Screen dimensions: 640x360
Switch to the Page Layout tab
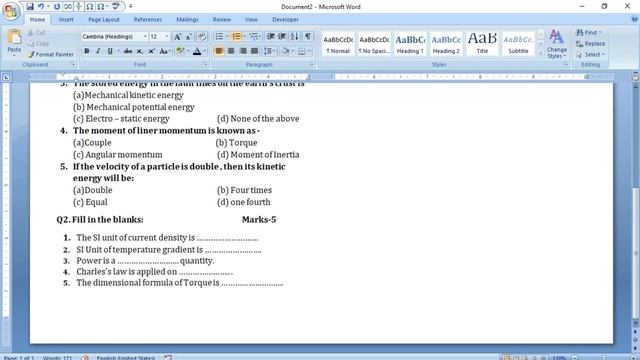point(104,19)
